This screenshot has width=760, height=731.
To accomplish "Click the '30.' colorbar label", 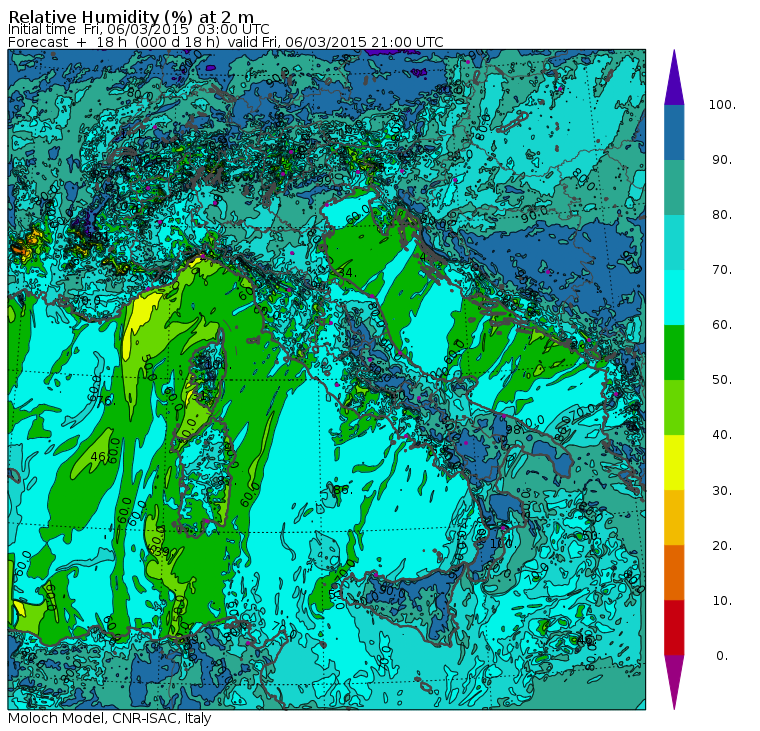I will pyautogui.click(x=722, y=491).
